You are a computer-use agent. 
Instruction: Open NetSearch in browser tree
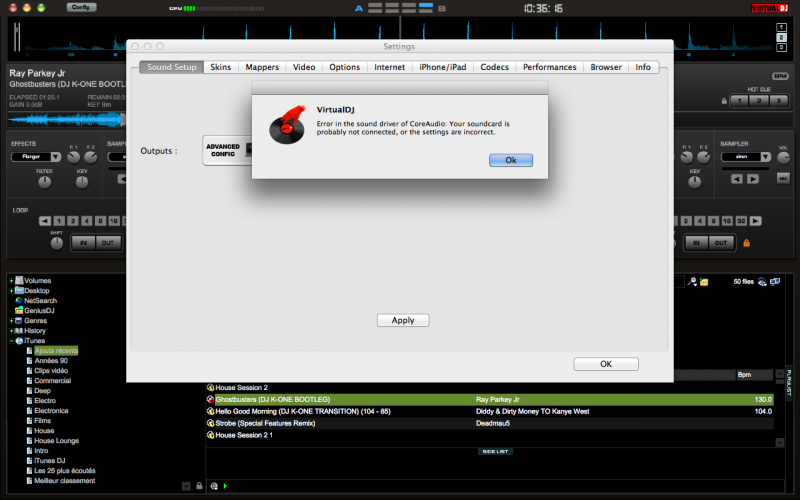tap(40, 301)
